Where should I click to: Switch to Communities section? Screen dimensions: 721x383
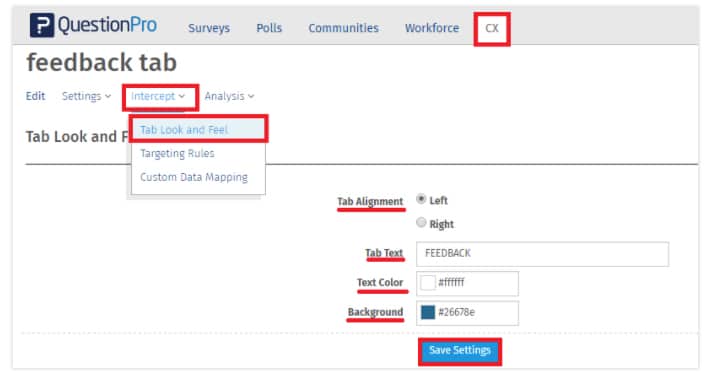343,28
